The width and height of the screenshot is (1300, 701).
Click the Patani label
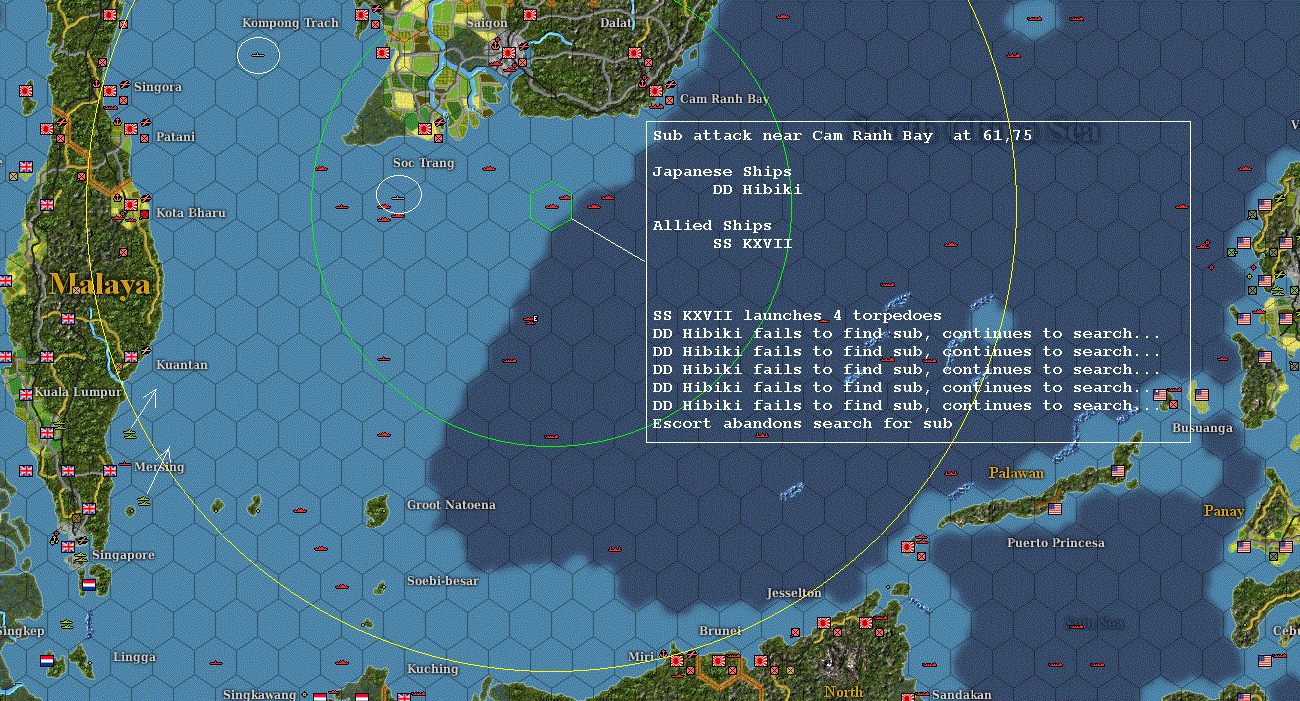pos(176,137)
